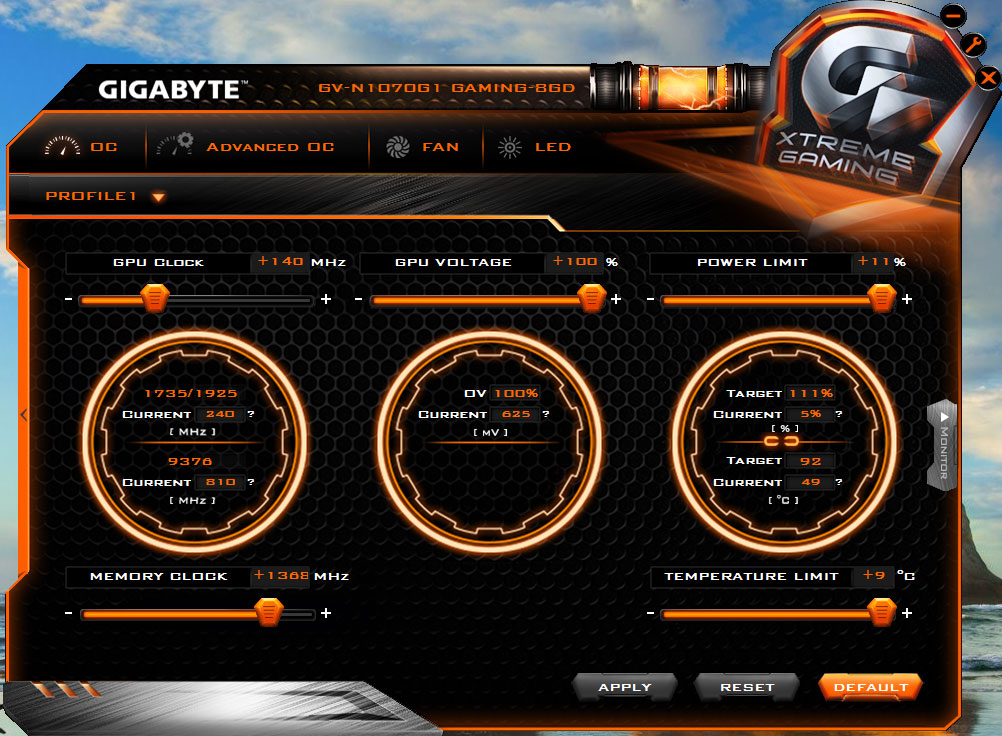This screenshot has width=1002, height=736.
Task: Click the GPU Voltage +100 value field
Action: point(574,262)
